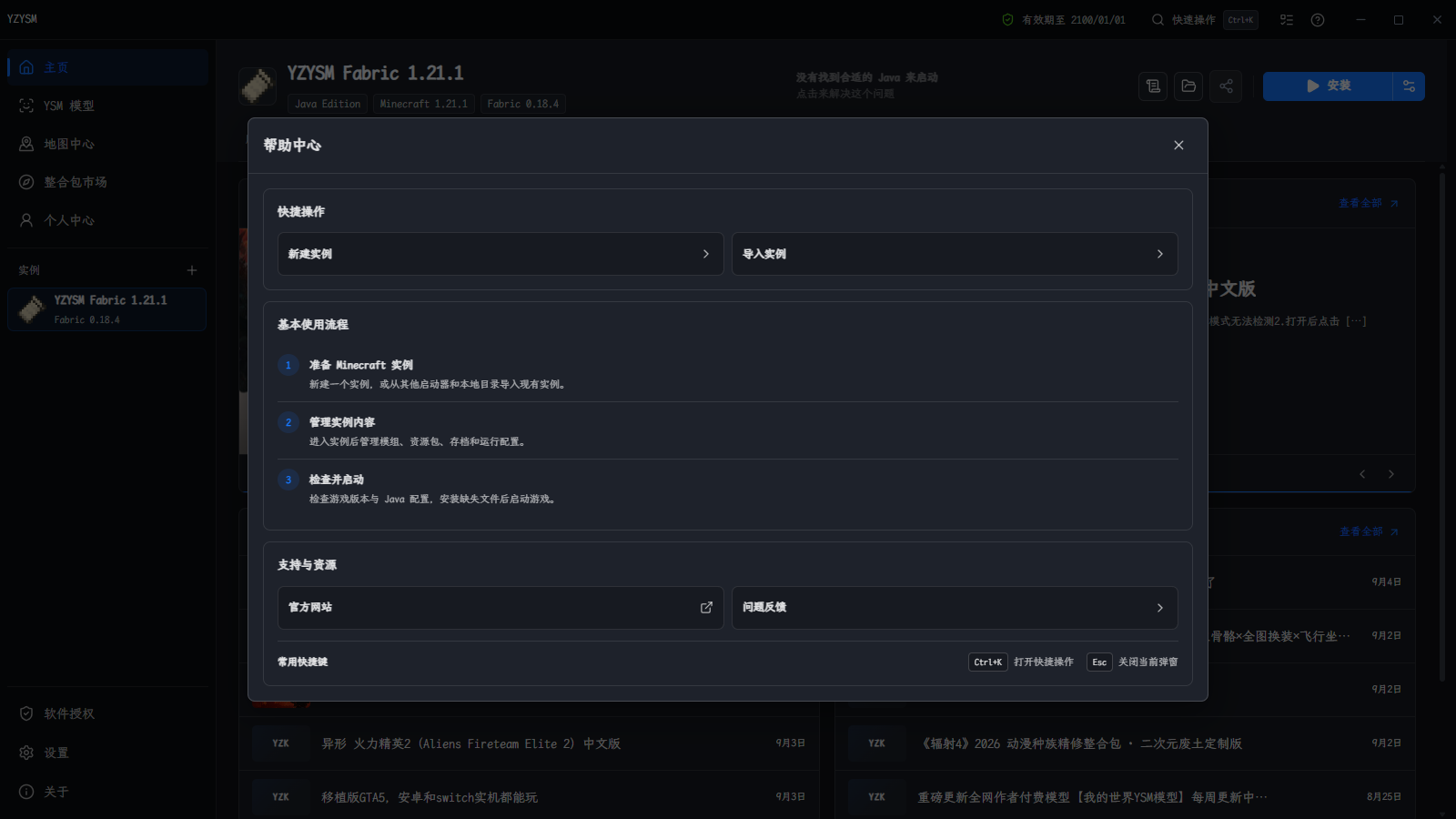This screenshot has width=1456, height=819.
Task: Click the Fabric 0.18.4 tag
Action: (x=523, y=104)
